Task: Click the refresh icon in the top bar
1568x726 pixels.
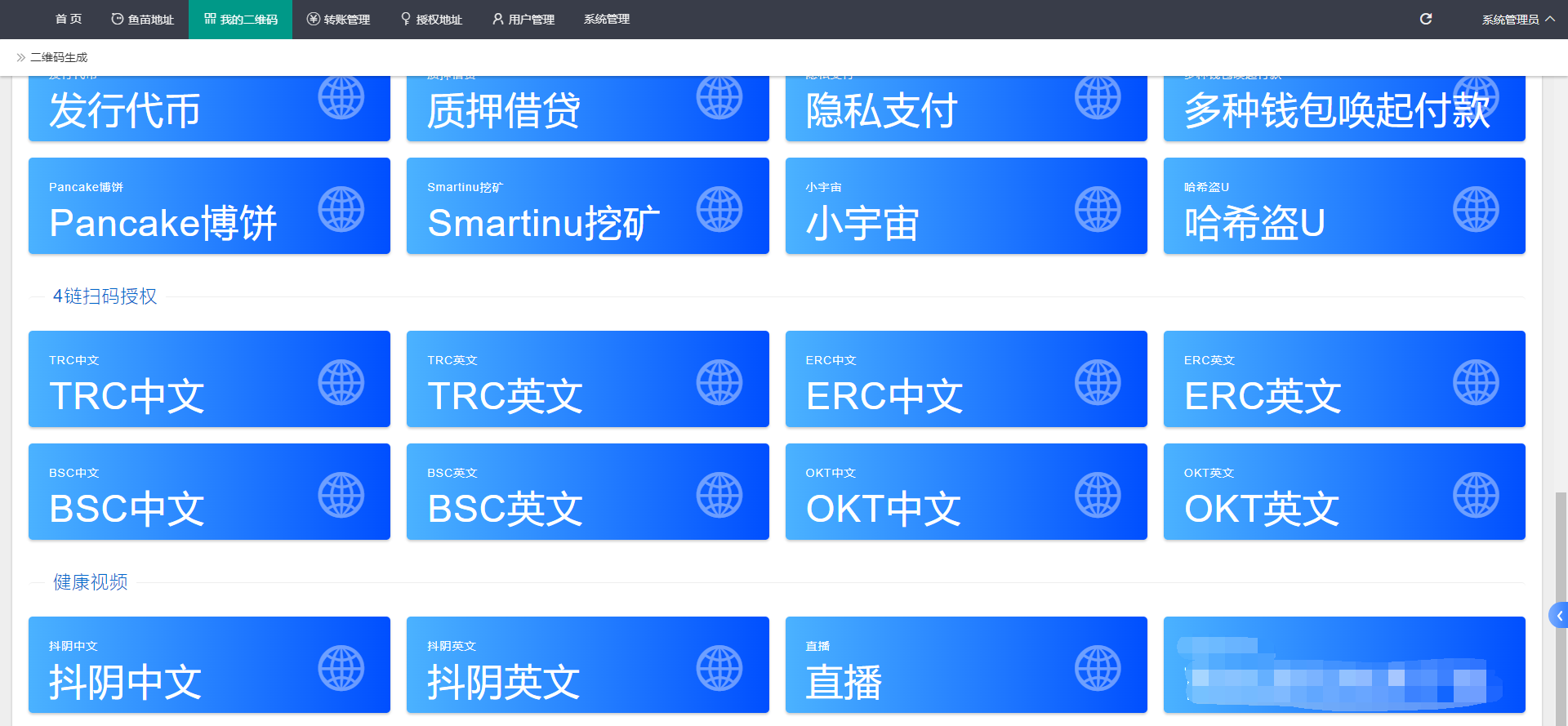Action: [1426, 19]
